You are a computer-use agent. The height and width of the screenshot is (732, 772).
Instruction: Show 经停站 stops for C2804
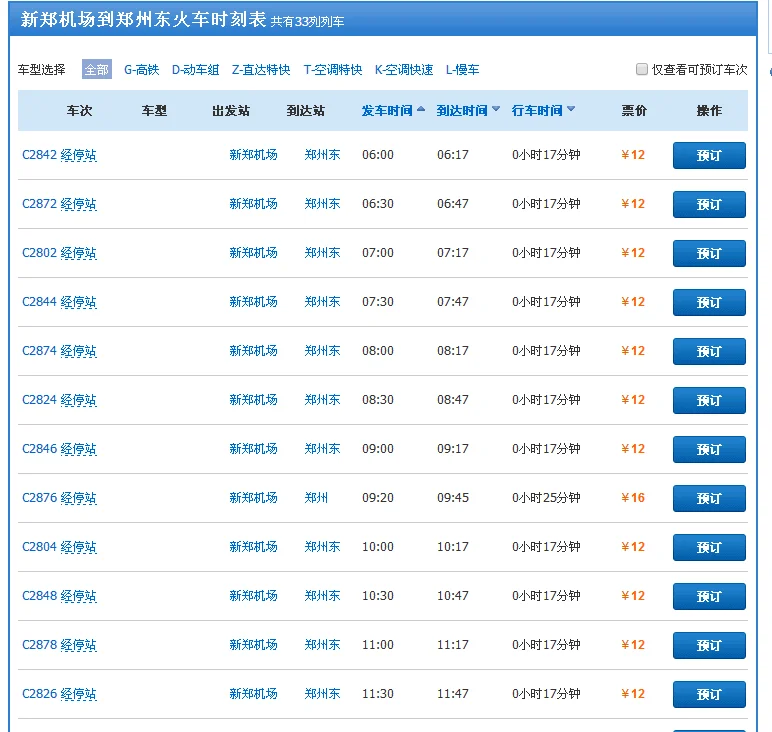click(78, 547)
